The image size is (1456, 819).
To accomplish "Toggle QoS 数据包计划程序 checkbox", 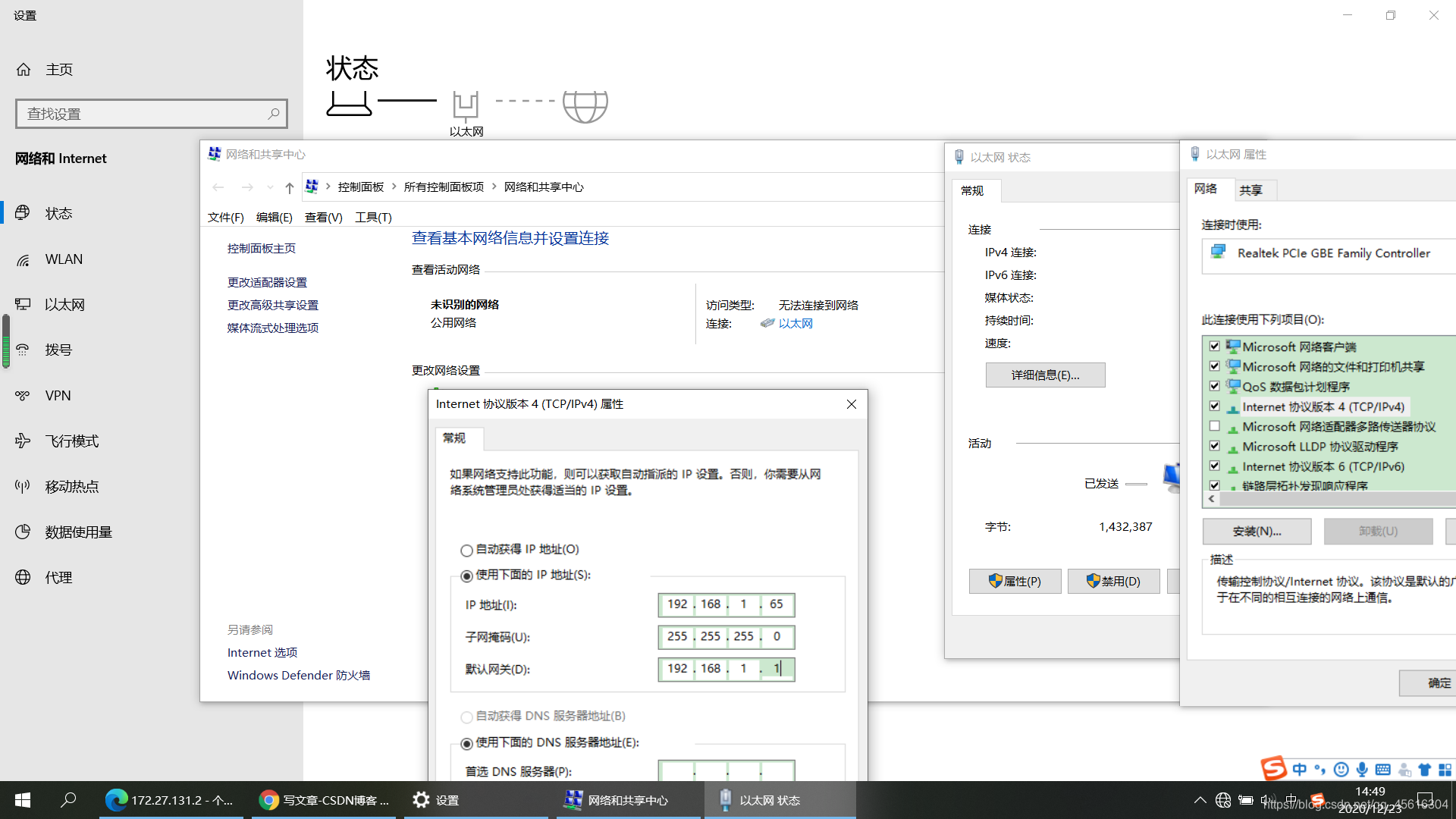I will [x=1215, y=386].
